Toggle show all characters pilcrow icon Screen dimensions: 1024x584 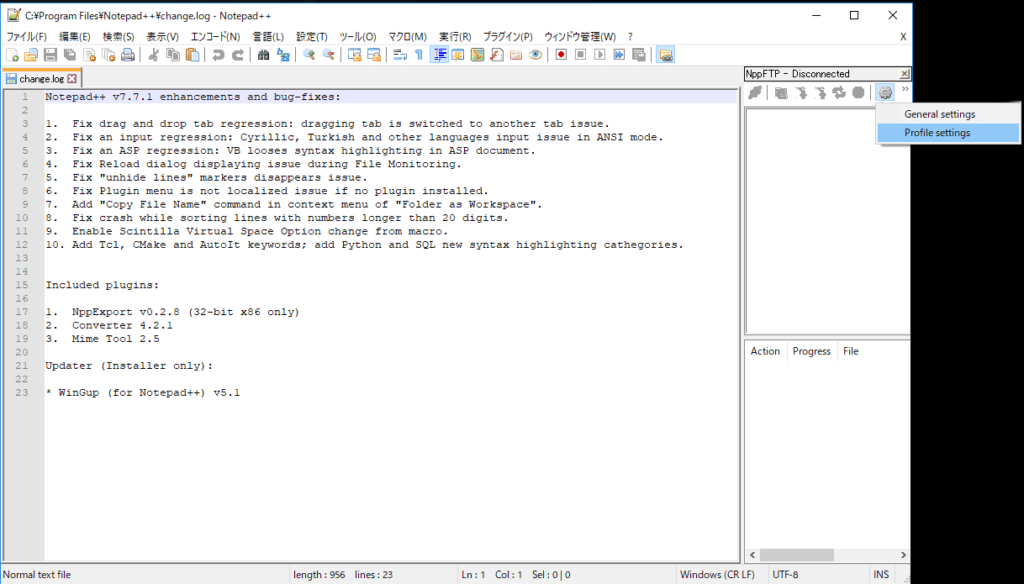click(x=419, y=55)
